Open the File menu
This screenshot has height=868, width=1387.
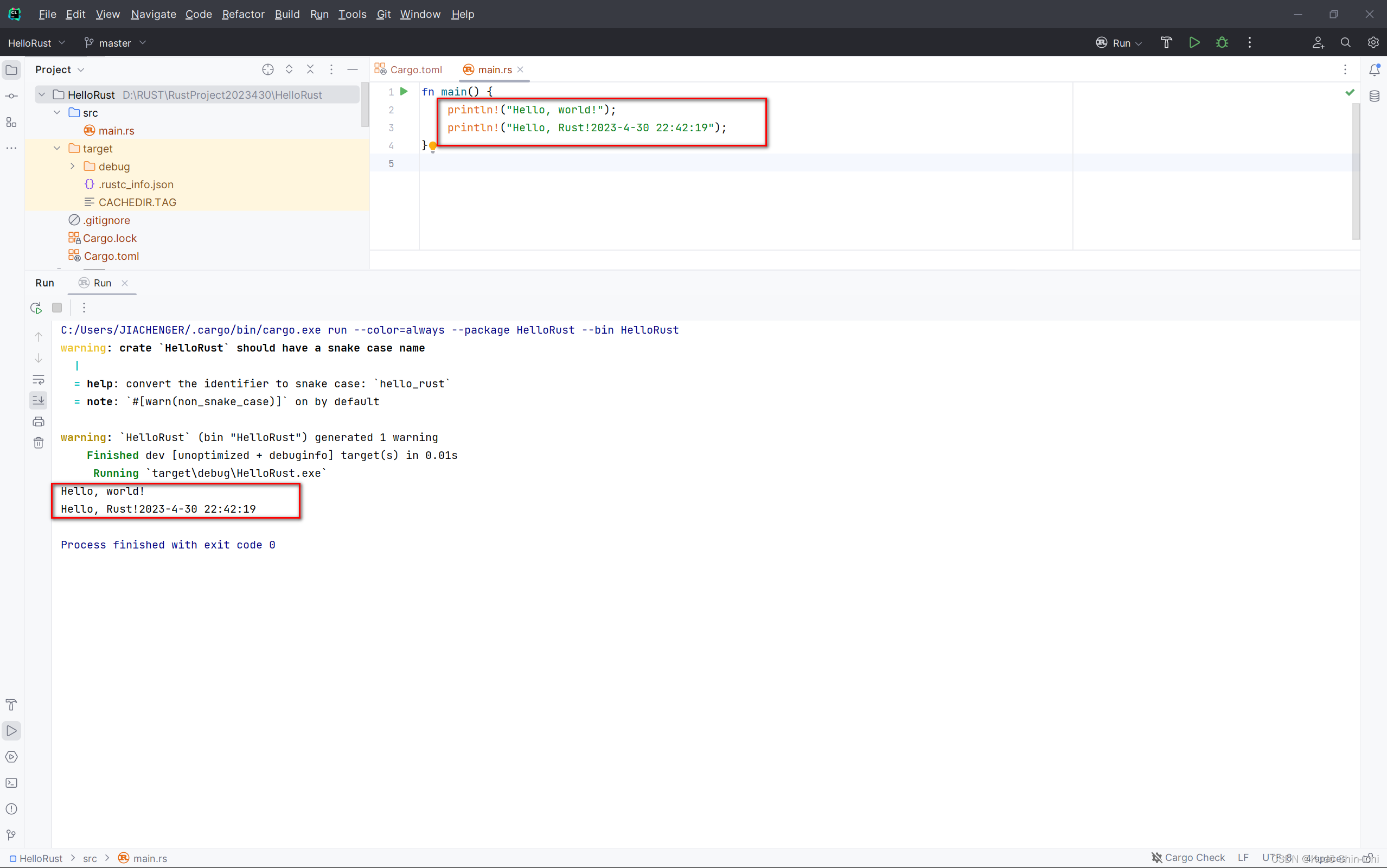coord(47,14)
